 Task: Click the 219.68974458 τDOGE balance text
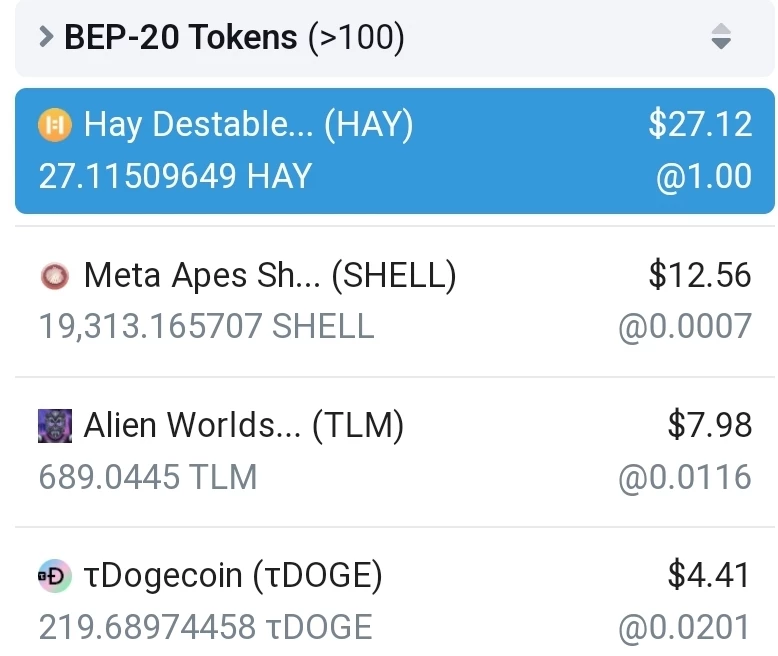(205, 628)
